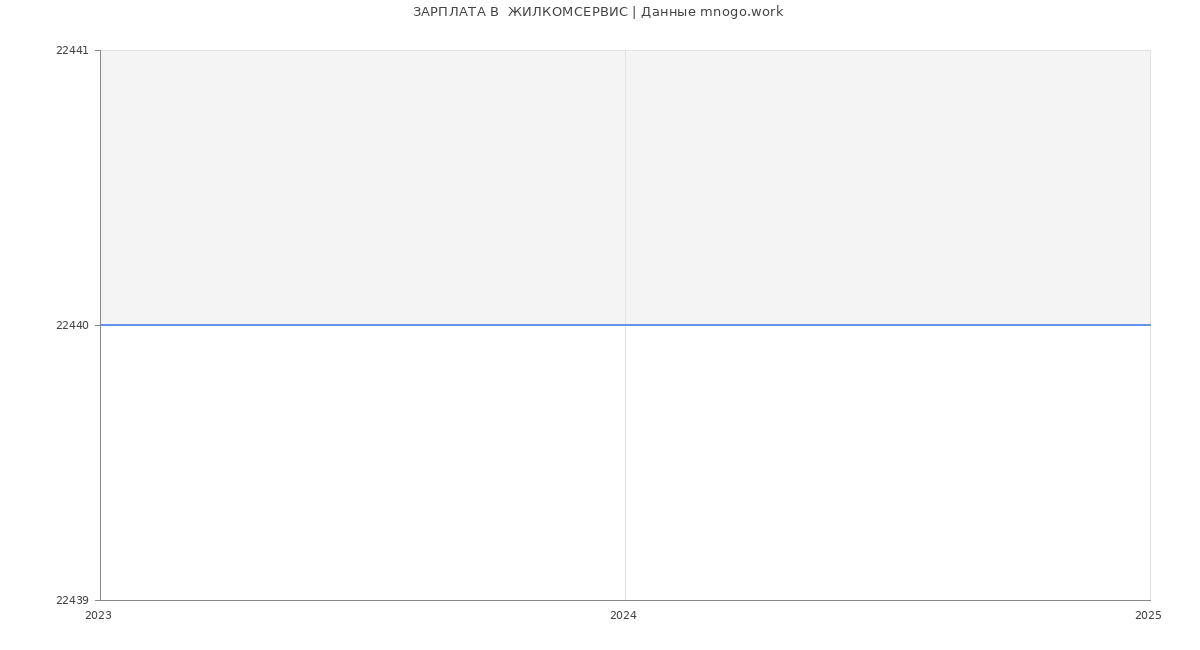Image resolution: width=1200 pixels, height=650 pixels.
Task: Click the 2025 x-axis label
Action: point(1148,616)
